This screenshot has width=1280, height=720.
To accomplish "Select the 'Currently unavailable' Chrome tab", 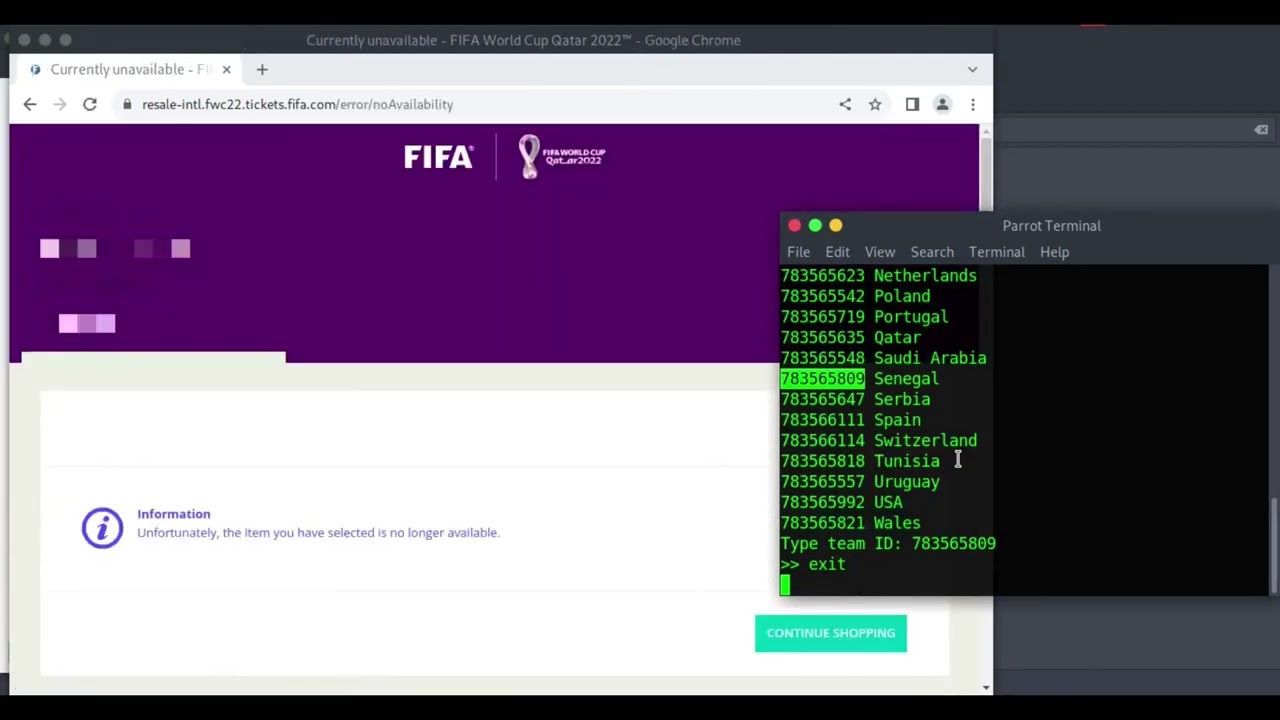I will [x=130, y=69].
